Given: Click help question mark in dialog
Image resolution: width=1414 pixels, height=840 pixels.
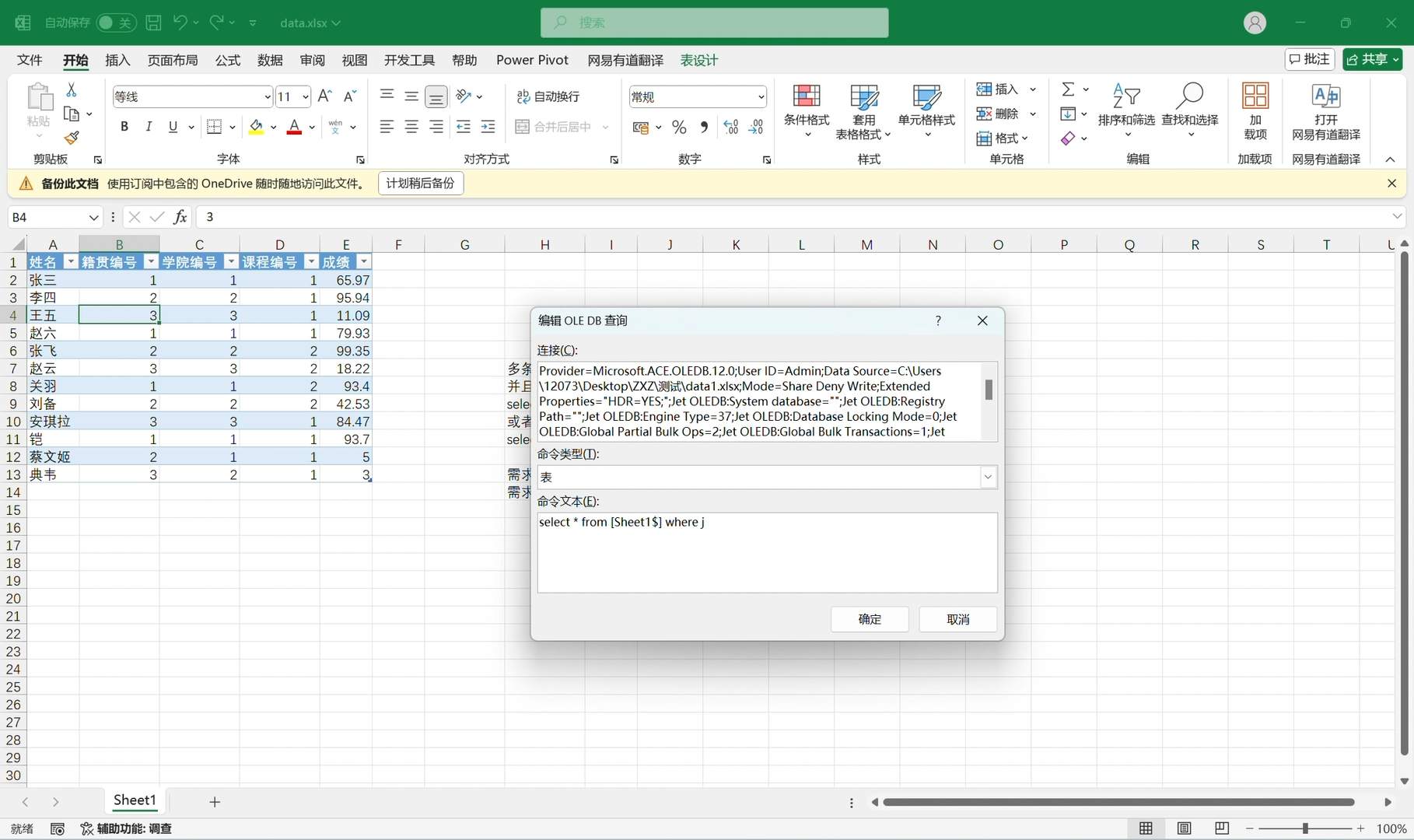Looking at the screenshot, I should click(938, 320).
